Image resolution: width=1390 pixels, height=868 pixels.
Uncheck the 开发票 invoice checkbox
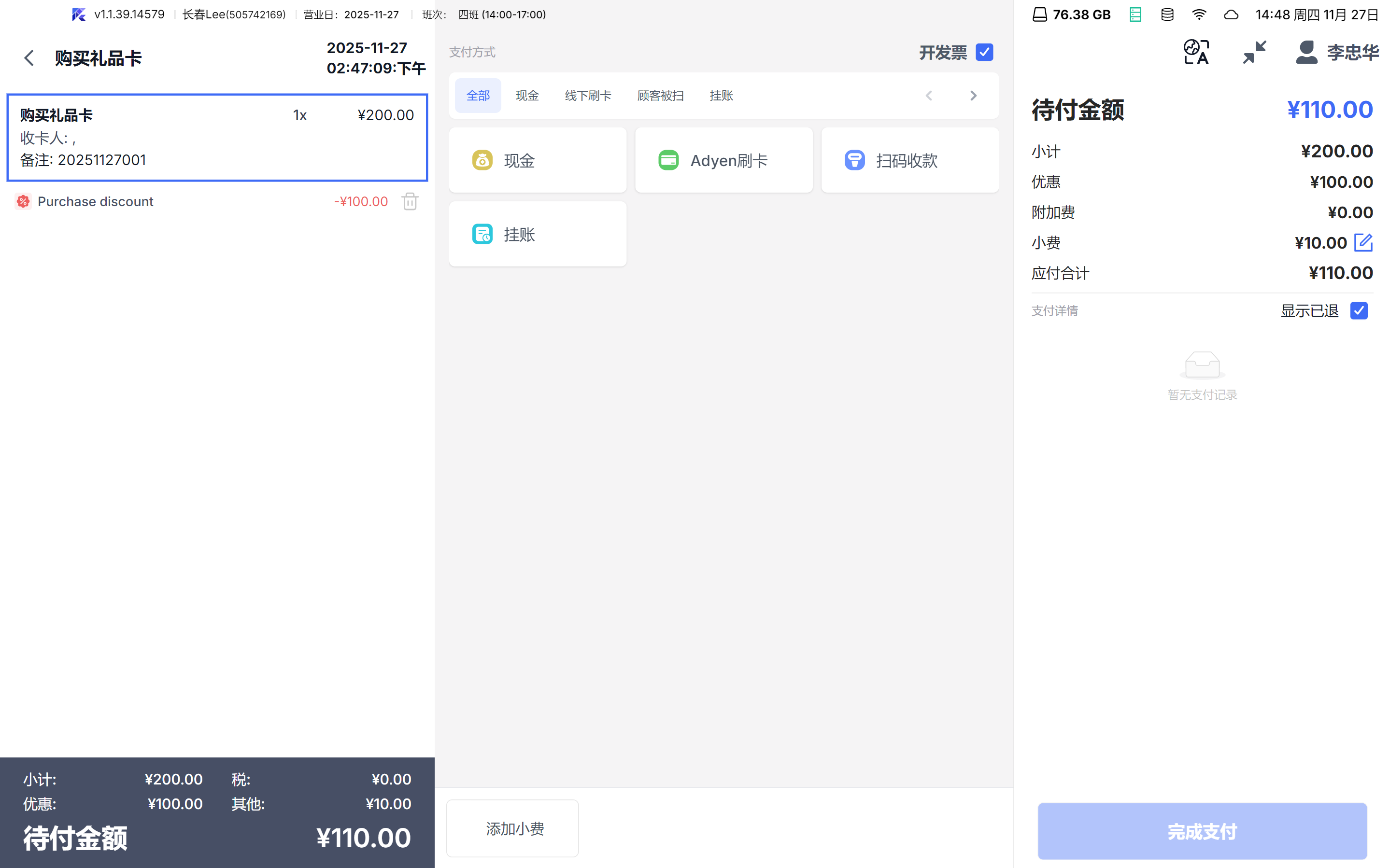(x=984, y=52)
